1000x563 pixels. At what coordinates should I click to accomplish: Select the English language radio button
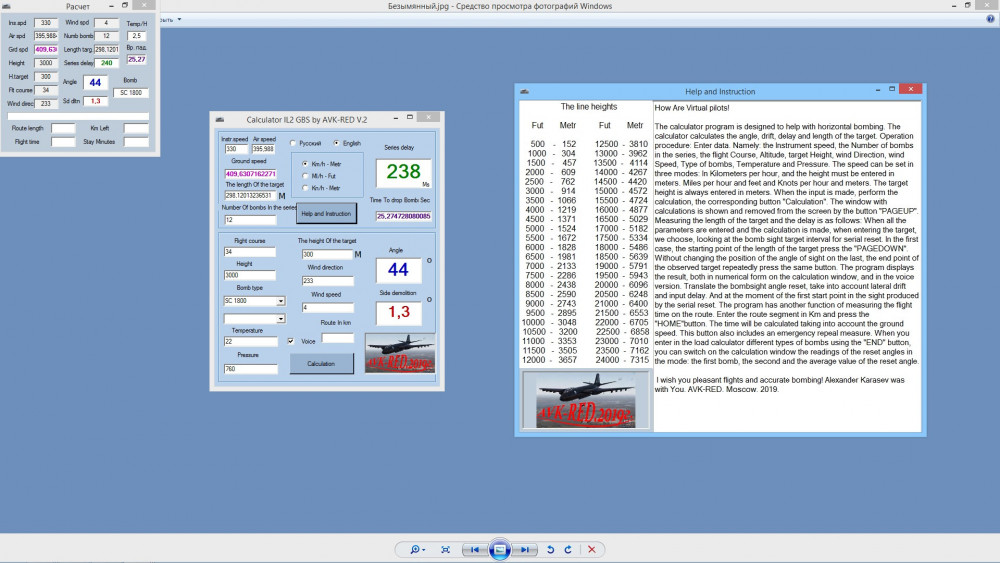(336, 143)
